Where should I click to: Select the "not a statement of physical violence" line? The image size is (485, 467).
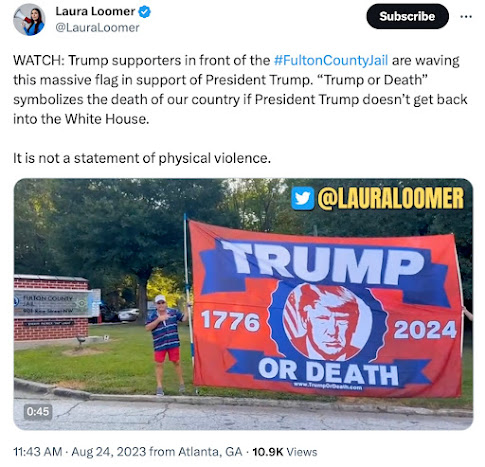[142, 158]
